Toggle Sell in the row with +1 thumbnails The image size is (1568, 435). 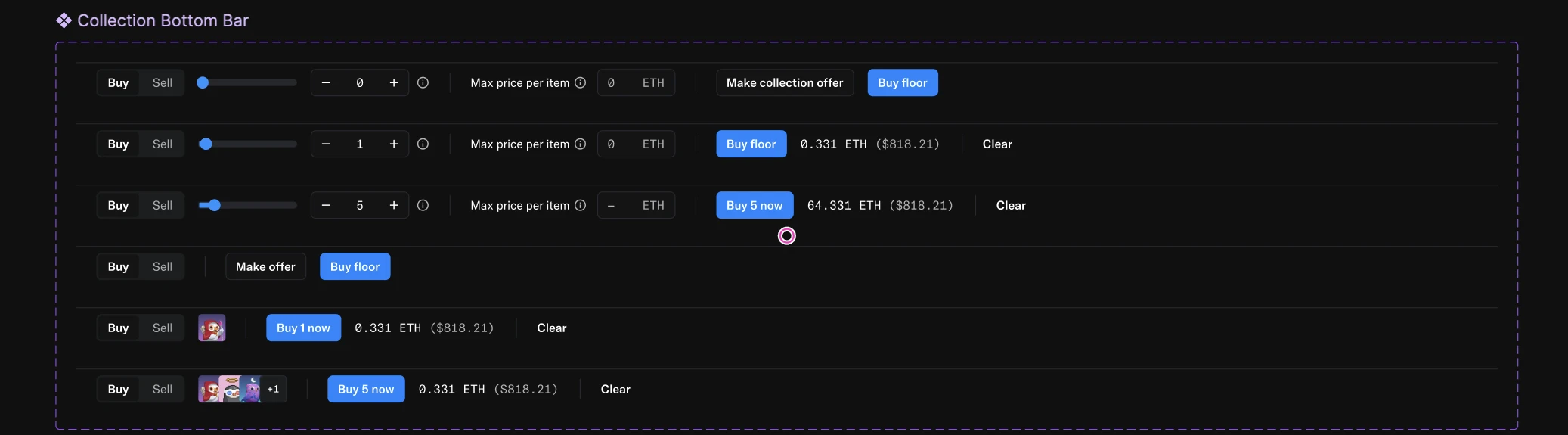click(163, 390)
